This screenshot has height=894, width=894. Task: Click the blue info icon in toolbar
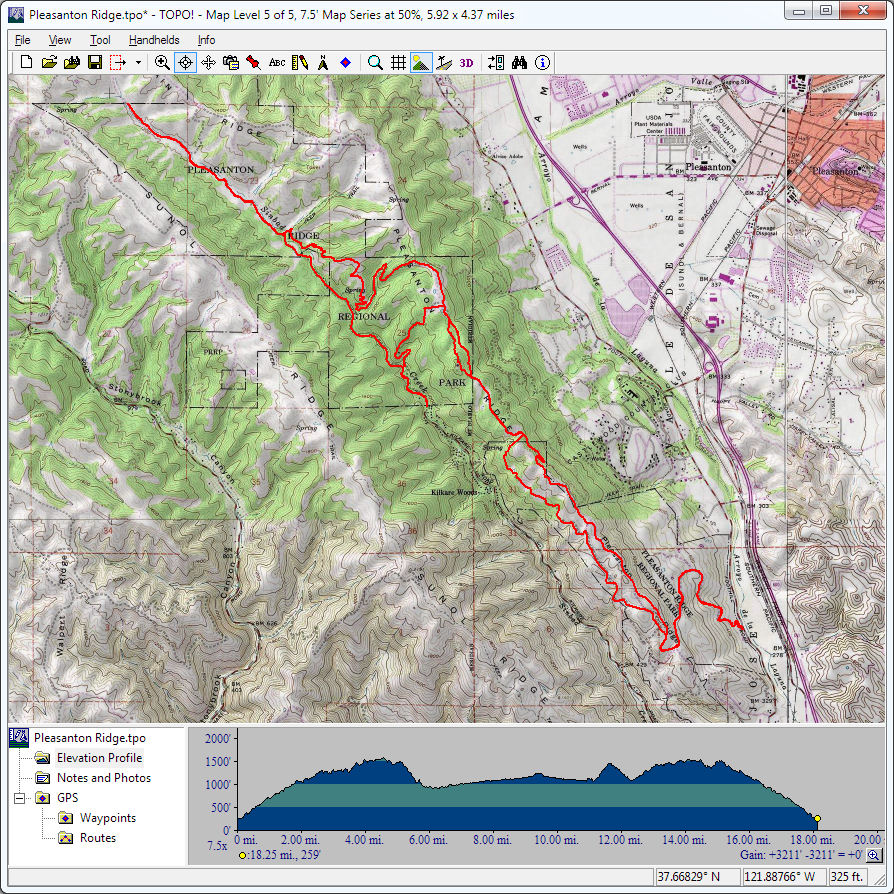pos(542,62)
